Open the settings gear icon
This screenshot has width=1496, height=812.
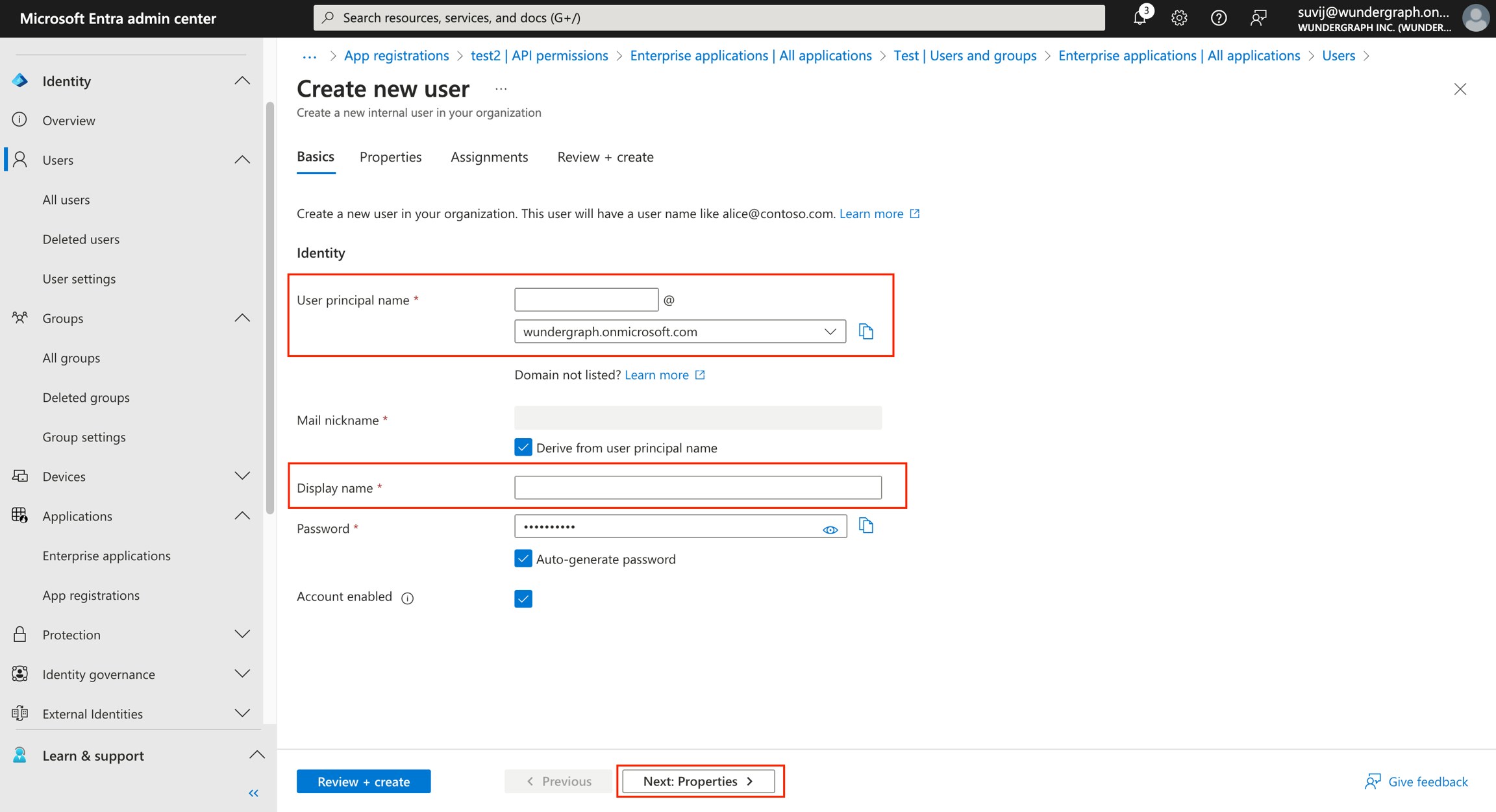1178,18
